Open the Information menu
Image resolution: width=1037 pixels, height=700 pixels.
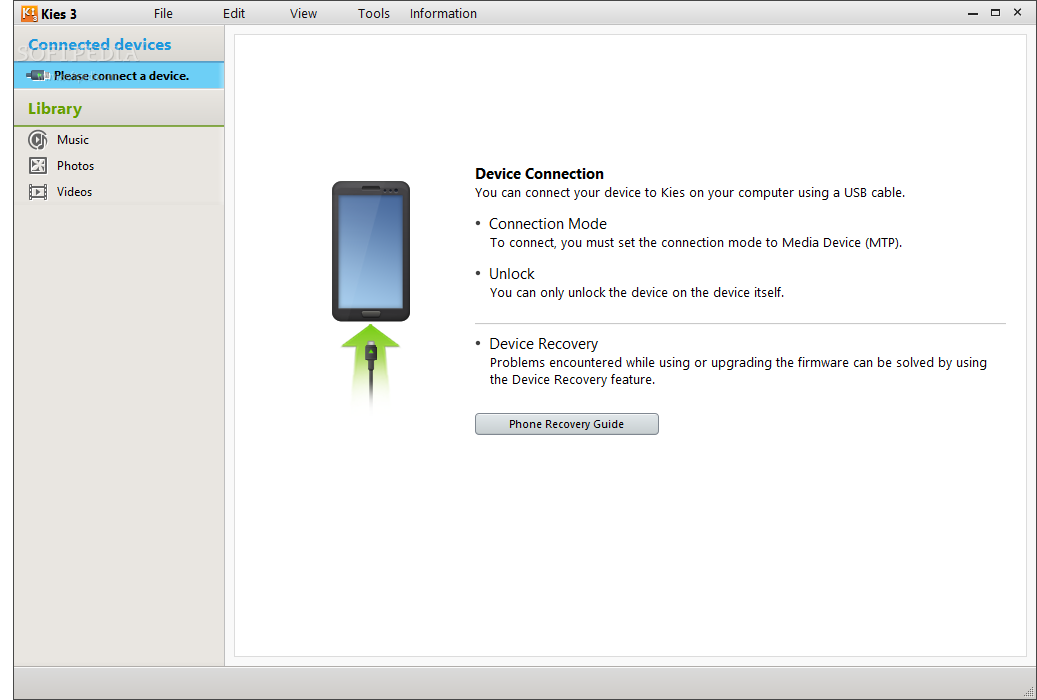[443, 13]
